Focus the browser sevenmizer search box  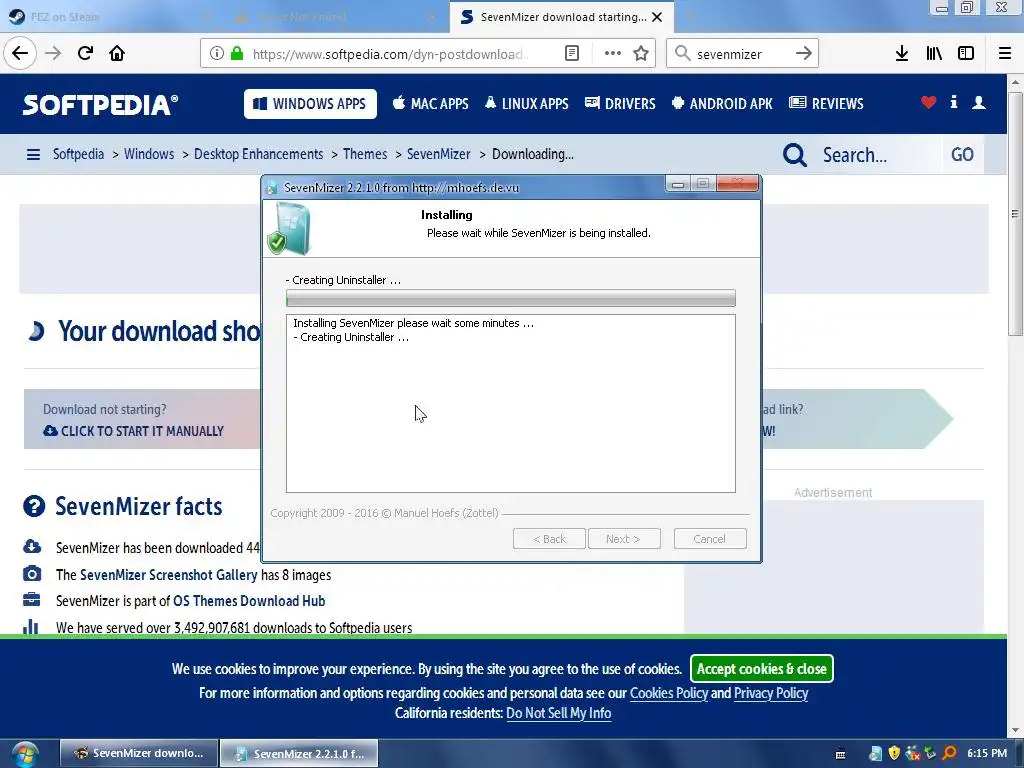[742, 54]
